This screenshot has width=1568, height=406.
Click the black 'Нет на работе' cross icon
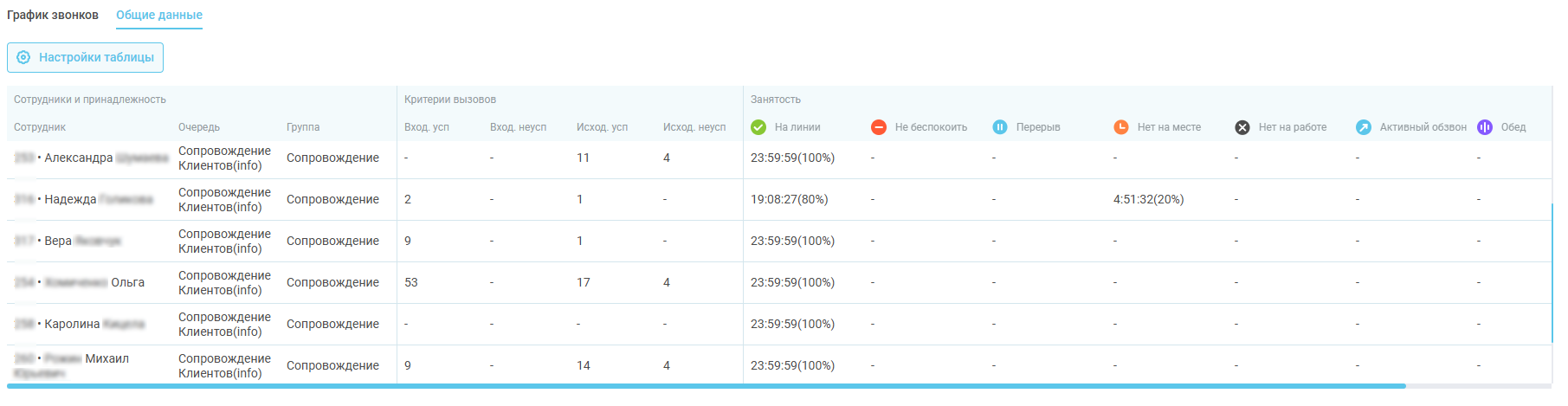[x=1242, y=127]
